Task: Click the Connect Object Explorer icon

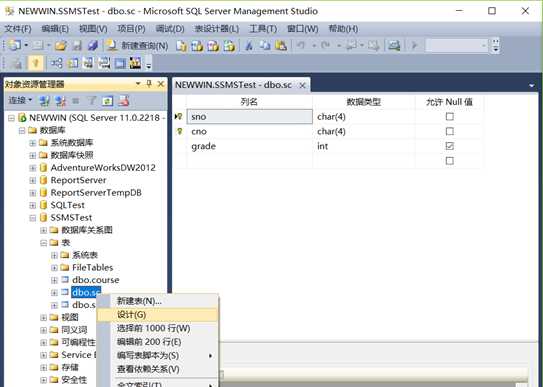Action: (44, 101)
